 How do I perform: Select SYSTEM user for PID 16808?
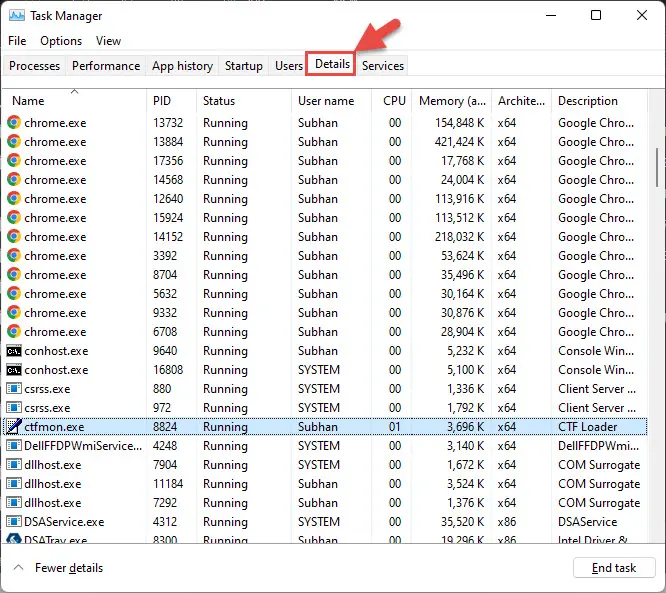coord(319,370)
